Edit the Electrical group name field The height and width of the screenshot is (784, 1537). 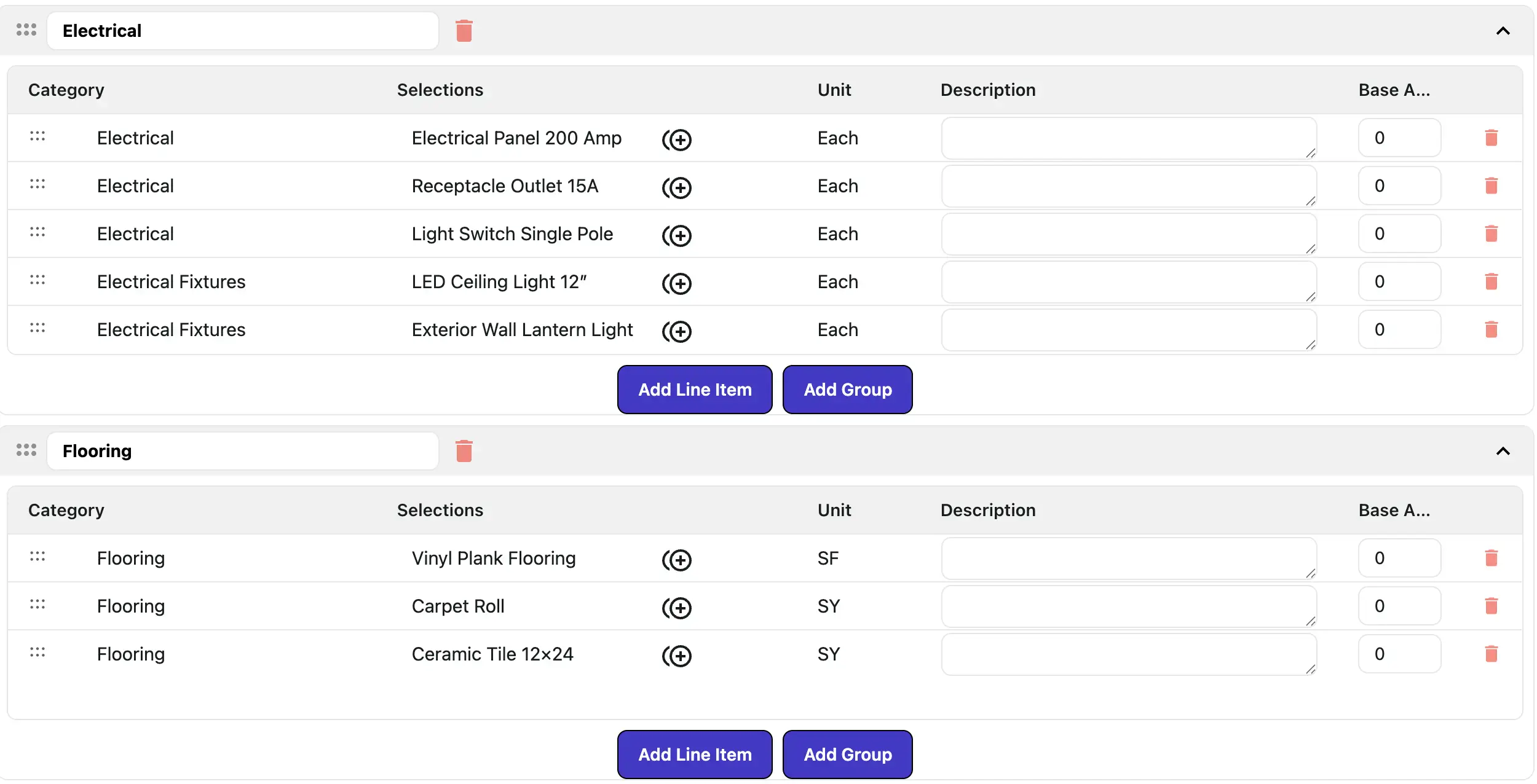tap(243, 31)
